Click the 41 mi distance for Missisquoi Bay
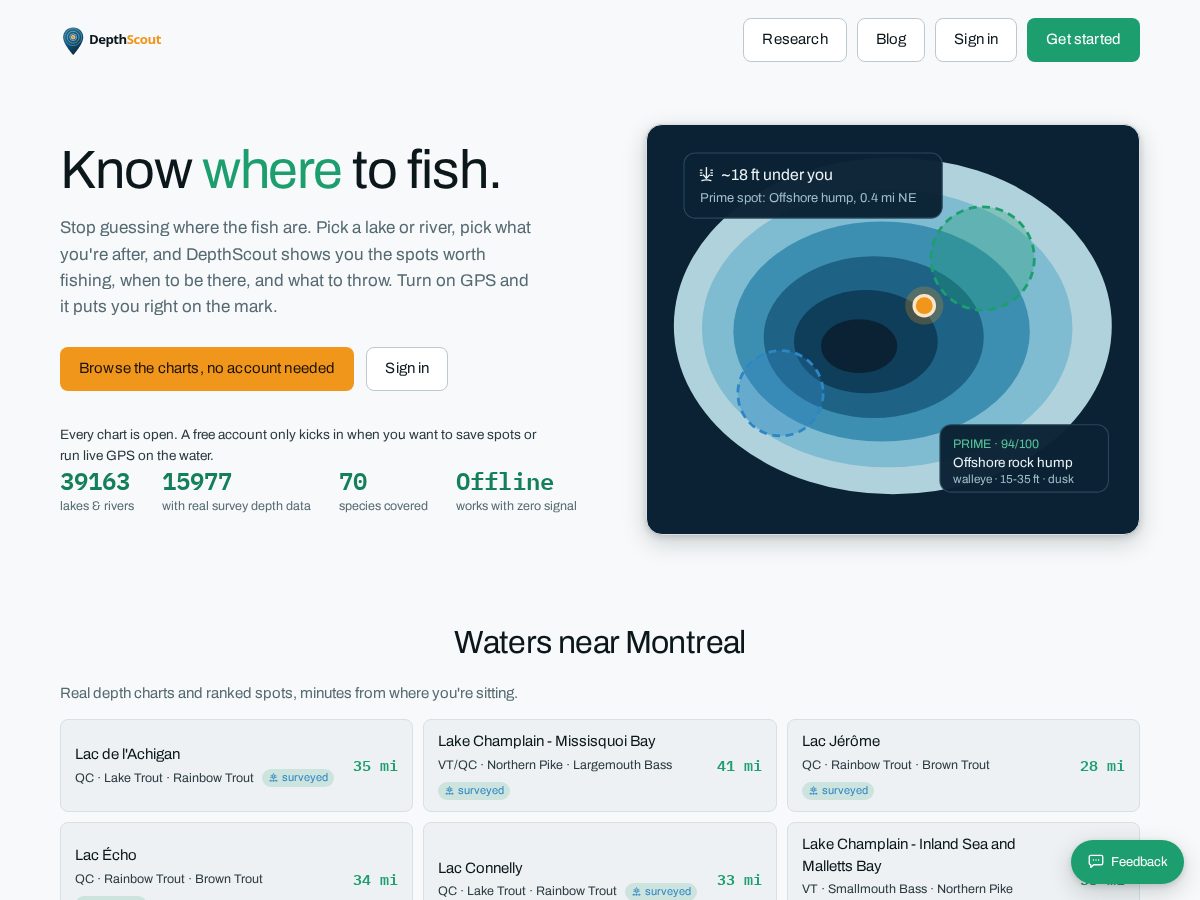The image size is (1200, 900). tap(739, 766)
